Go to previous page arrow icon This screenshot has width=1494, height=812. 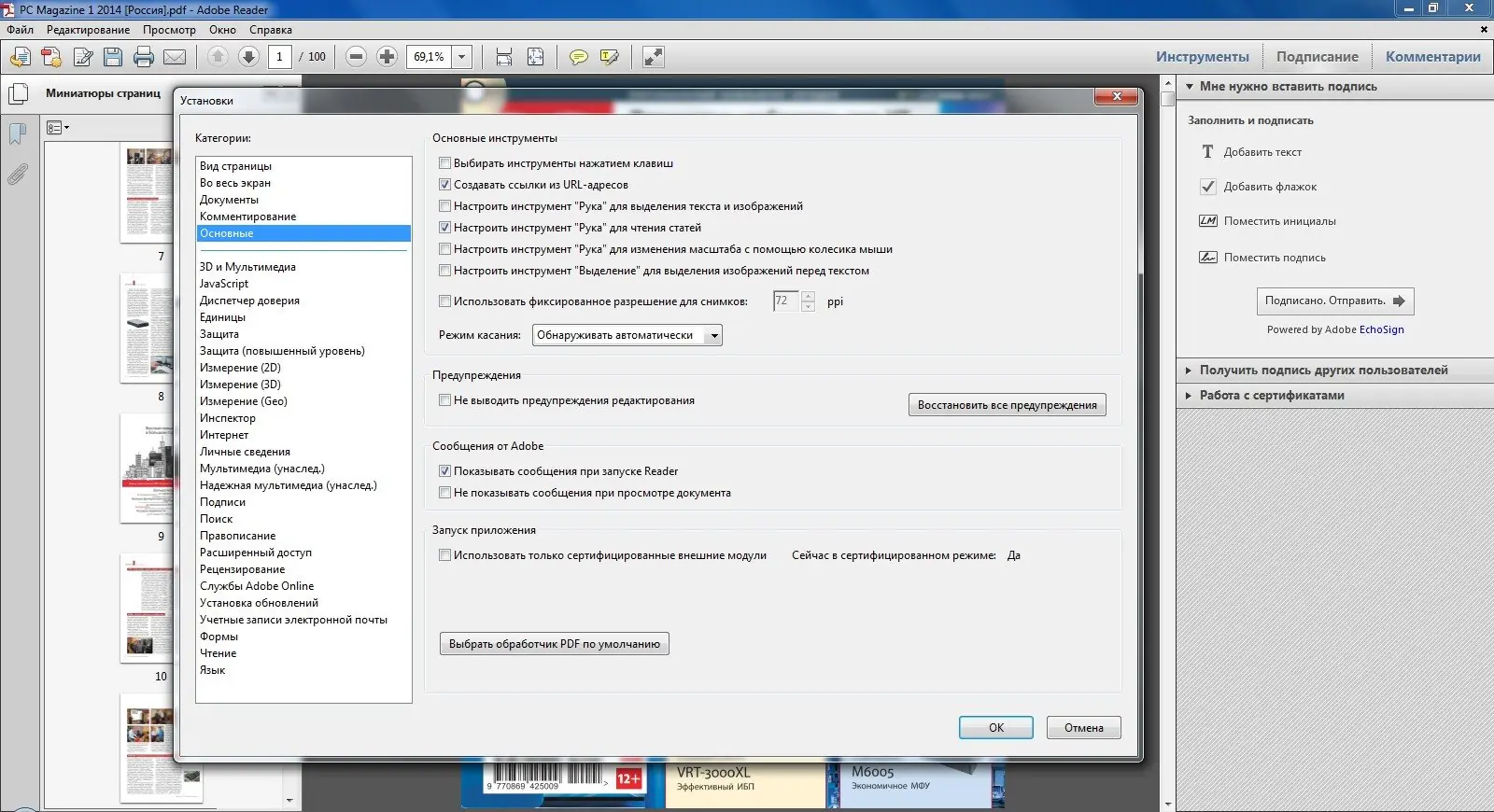point(218,57)
